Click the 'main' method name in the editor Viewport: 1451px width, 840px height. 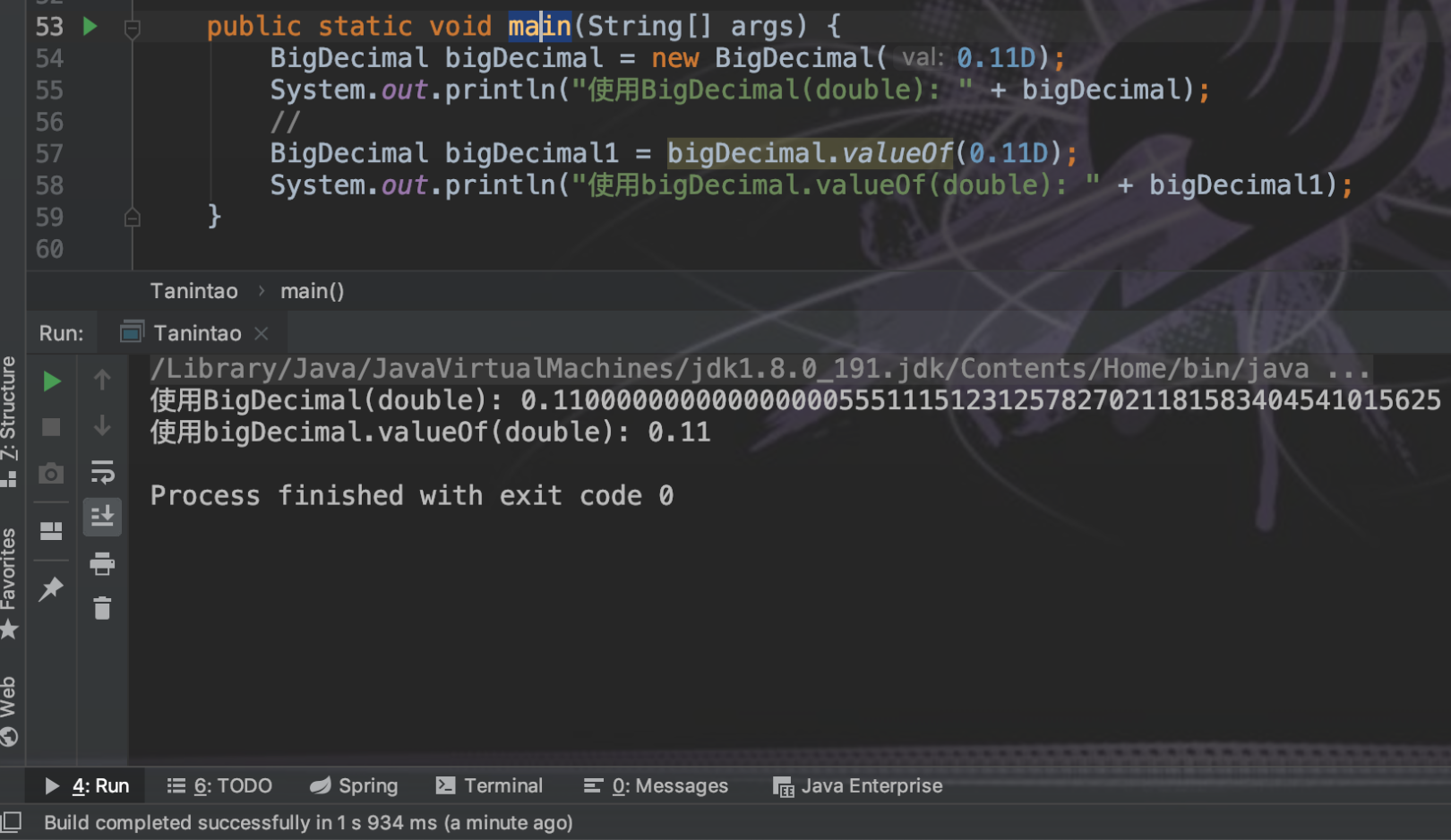539,26
